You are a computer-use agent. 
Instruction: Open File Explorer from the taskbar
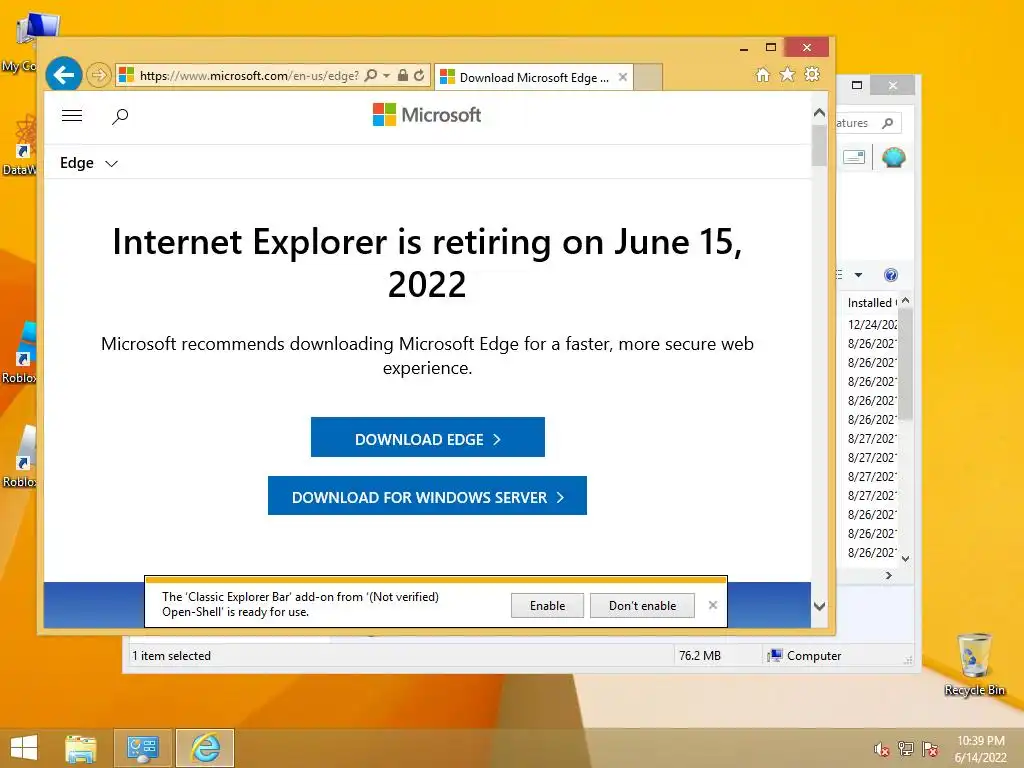point(81,748)
